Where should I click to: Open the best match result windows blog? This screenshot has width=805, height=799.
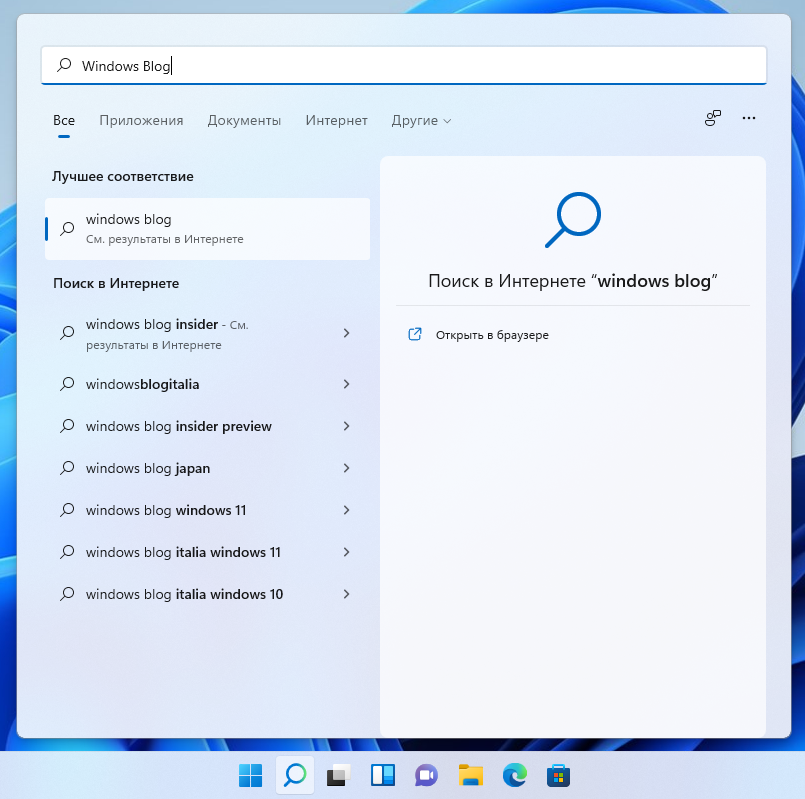pyautogui.click(x=207, y=229)
